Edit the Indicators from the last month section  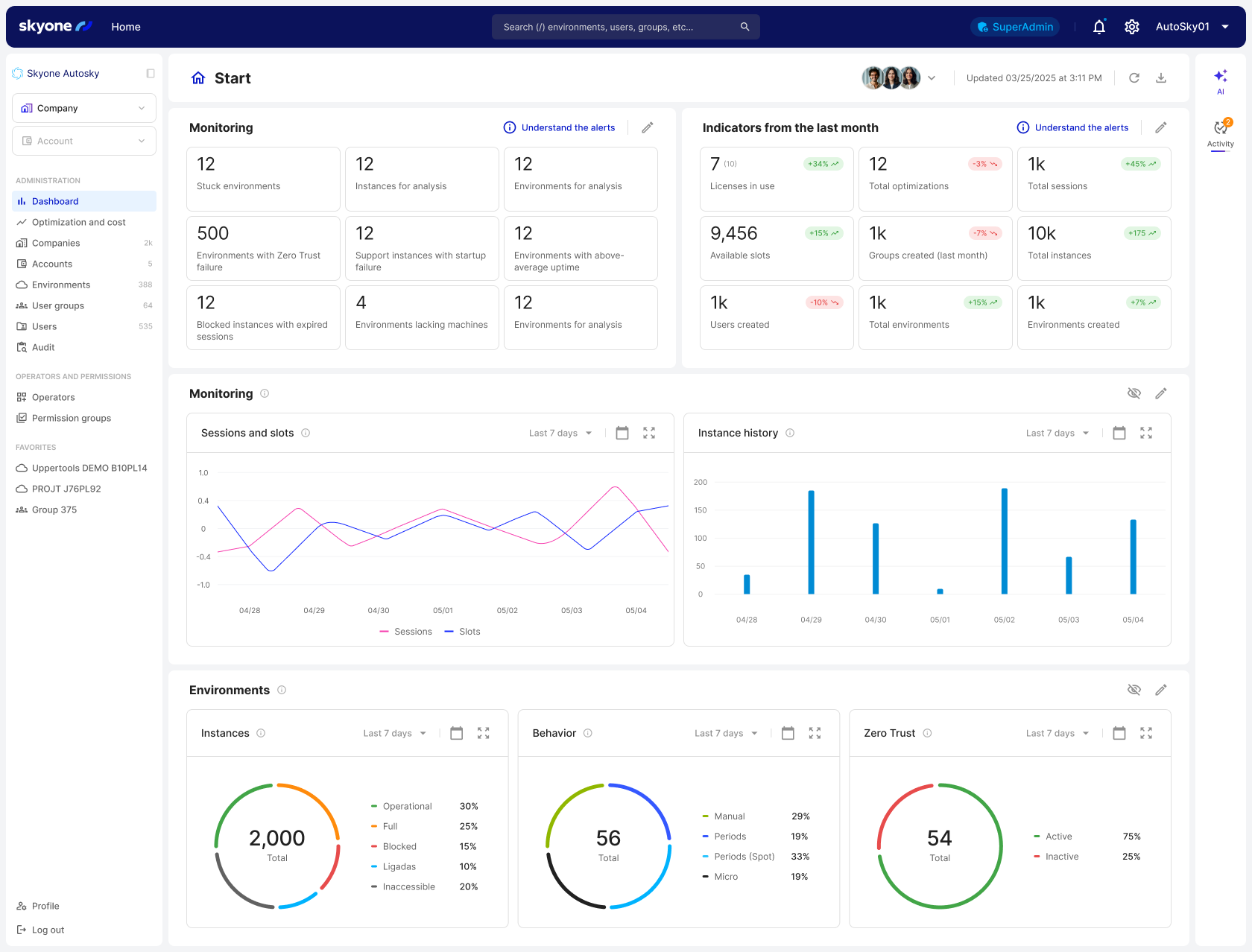1160,127
